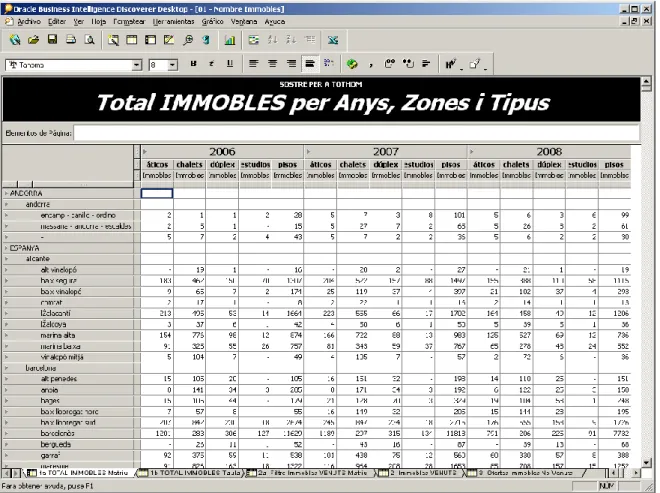Screen dimensions: 660x493
Task: Drill the 2008 column arrow
Action: click(x=471, y=152)
